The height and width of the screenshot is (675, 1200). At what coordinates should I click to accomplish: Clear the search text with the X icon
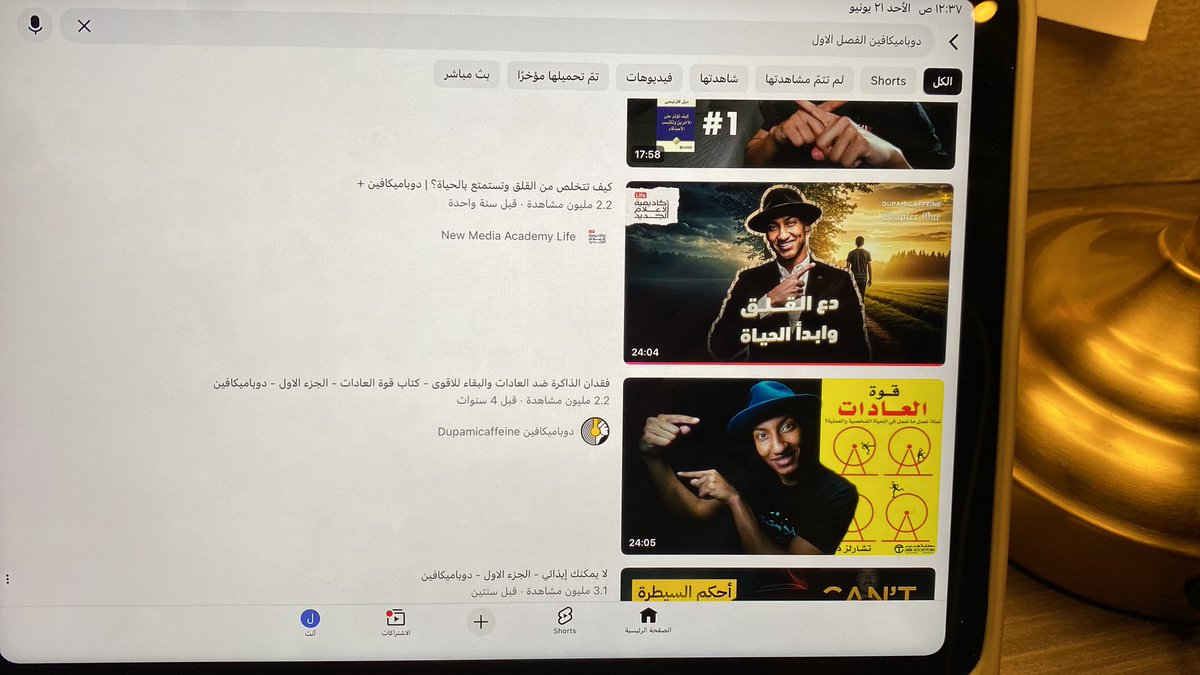coord(84,26)
